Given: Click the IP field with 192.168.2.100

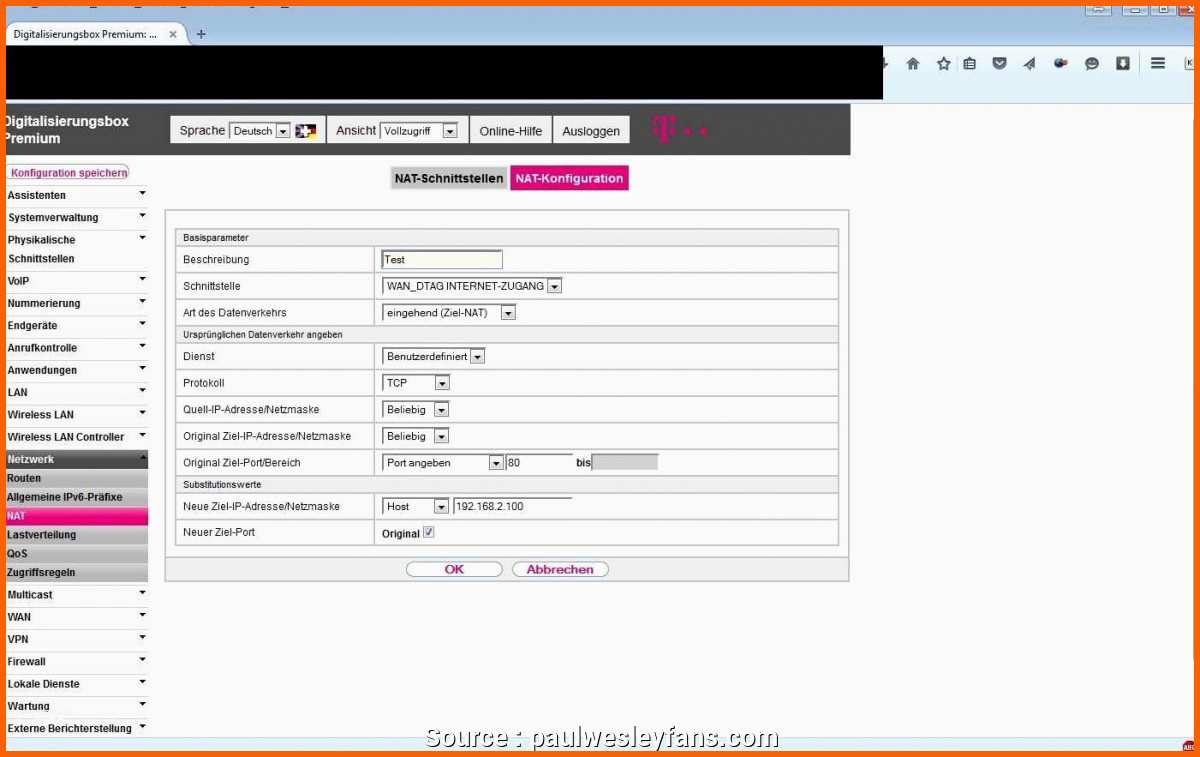Looking at the screenshot, I should coord(512,507).
